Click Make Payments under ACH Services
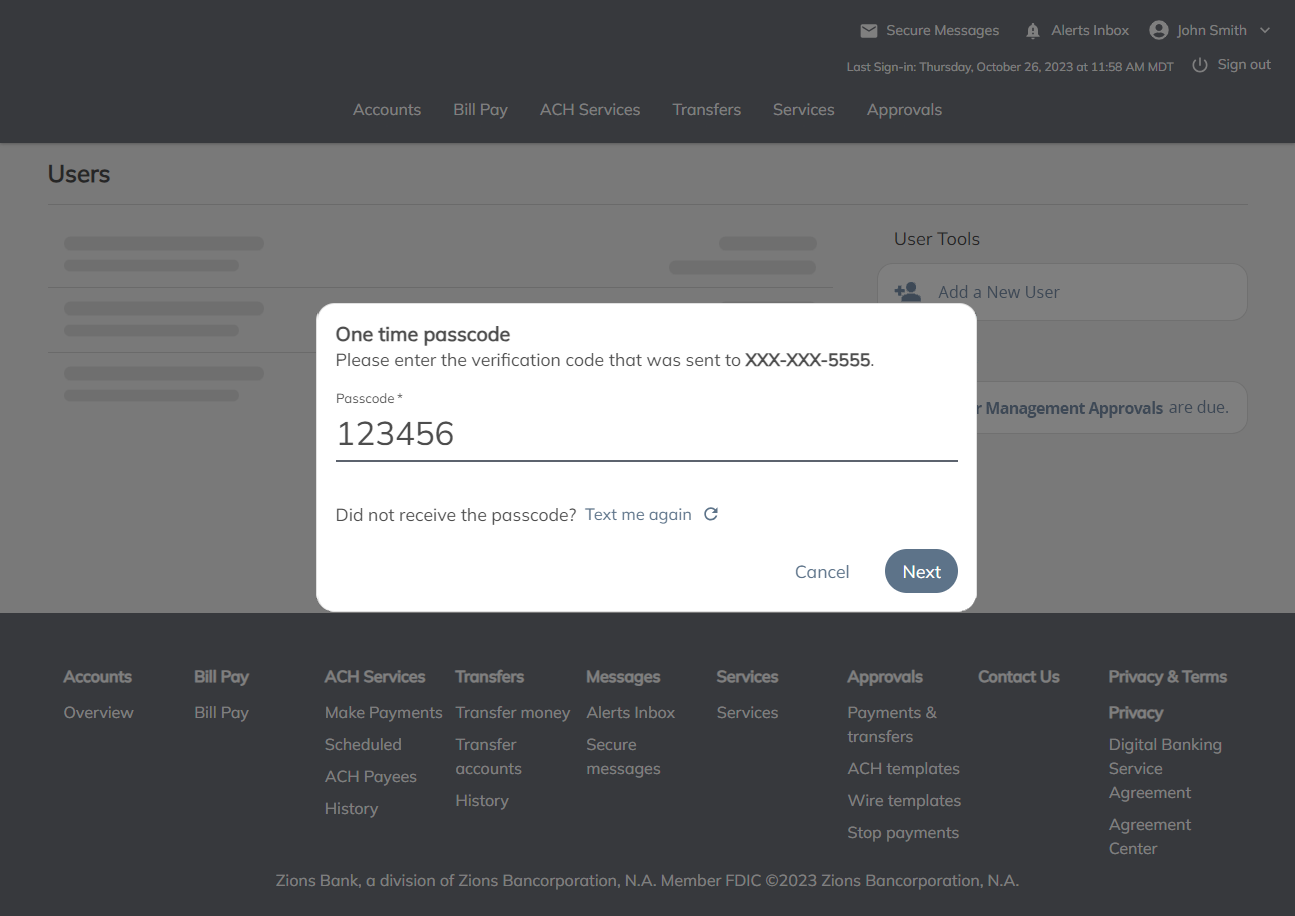Image resolution: width=1295 pixels, height=916 pixels. (383, 712)
